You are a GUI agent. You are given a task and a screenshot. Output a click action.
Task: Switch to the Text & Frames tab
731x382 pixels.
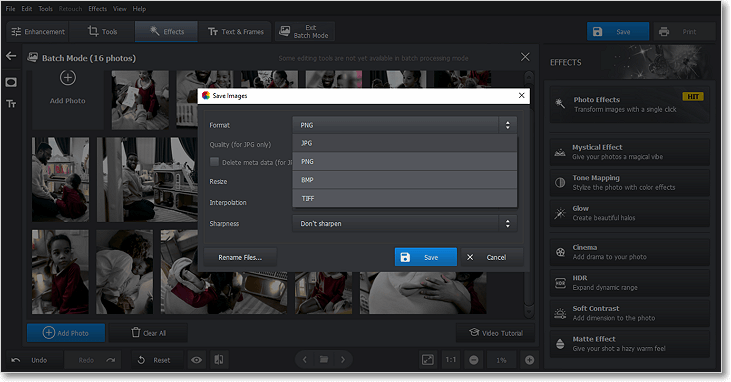(x=235, y=32)
